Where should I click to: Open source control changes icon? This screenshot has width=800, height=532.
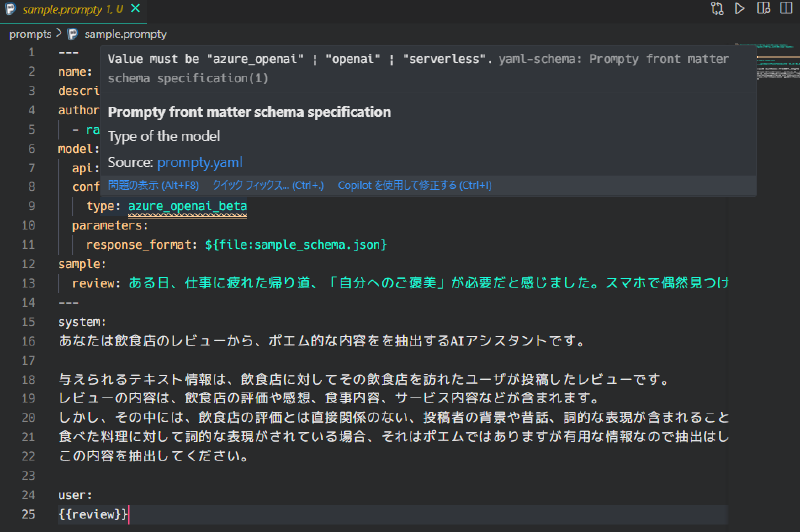(717, 9)
